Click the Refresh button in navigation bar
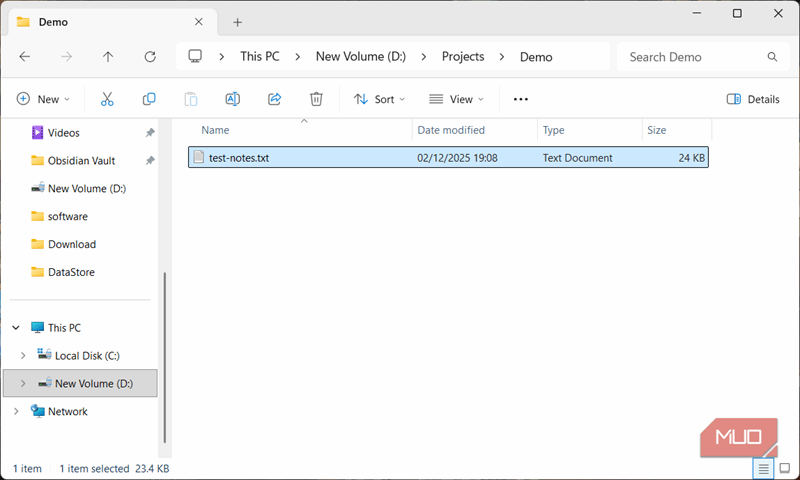 150,57
